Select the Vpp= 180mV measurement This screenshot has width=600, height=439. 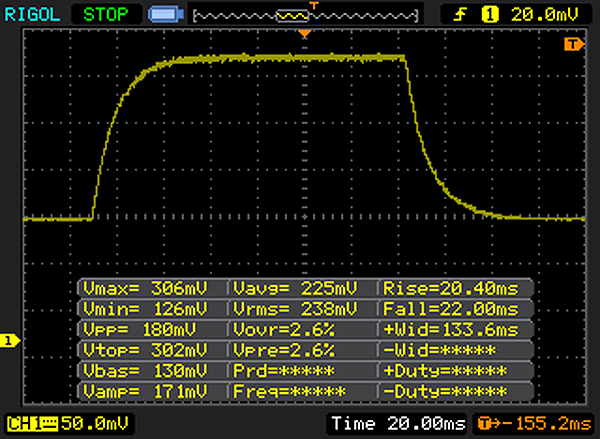152,329
